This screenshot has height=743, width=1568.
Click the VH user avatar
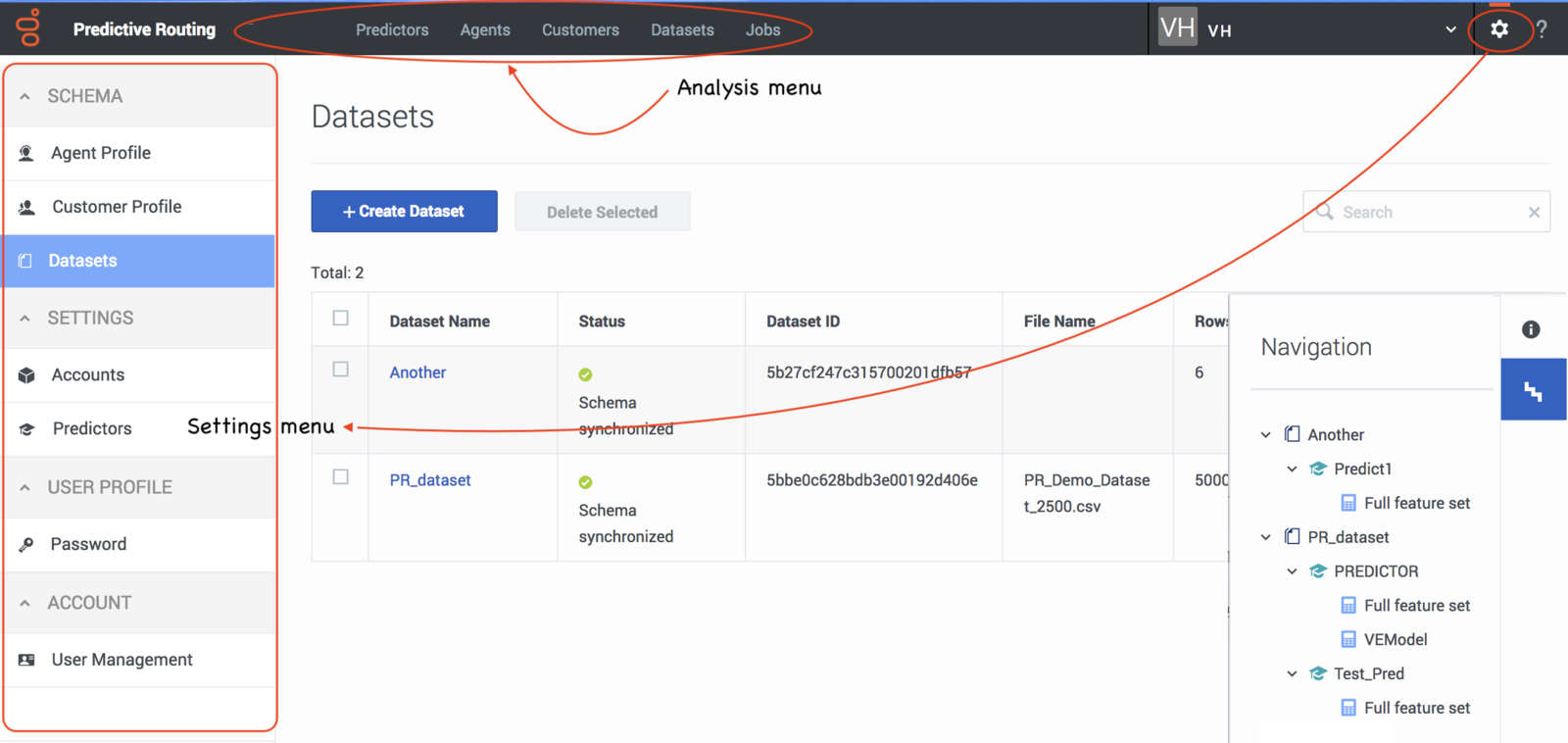(1177, 27)
